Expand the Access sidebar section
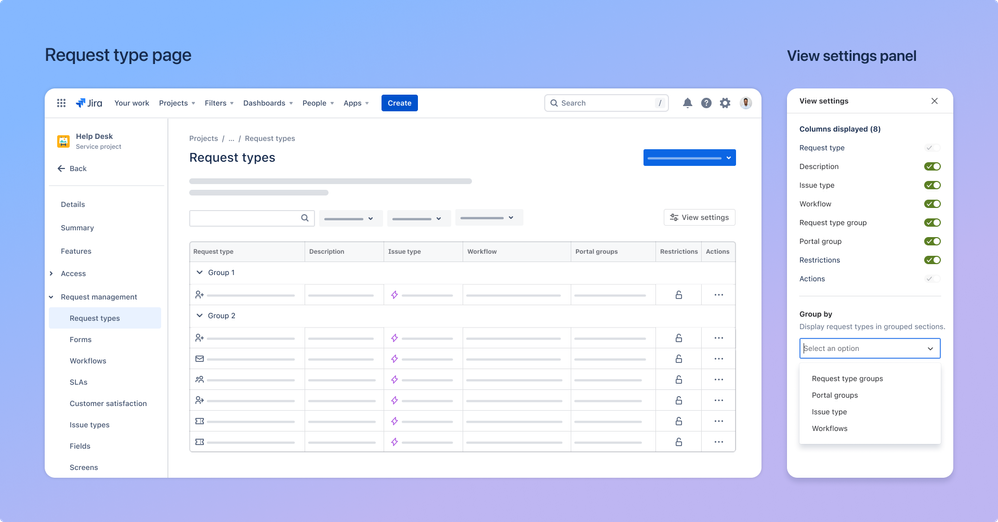This screenshot has height=522, width=998. pos(52,274)
